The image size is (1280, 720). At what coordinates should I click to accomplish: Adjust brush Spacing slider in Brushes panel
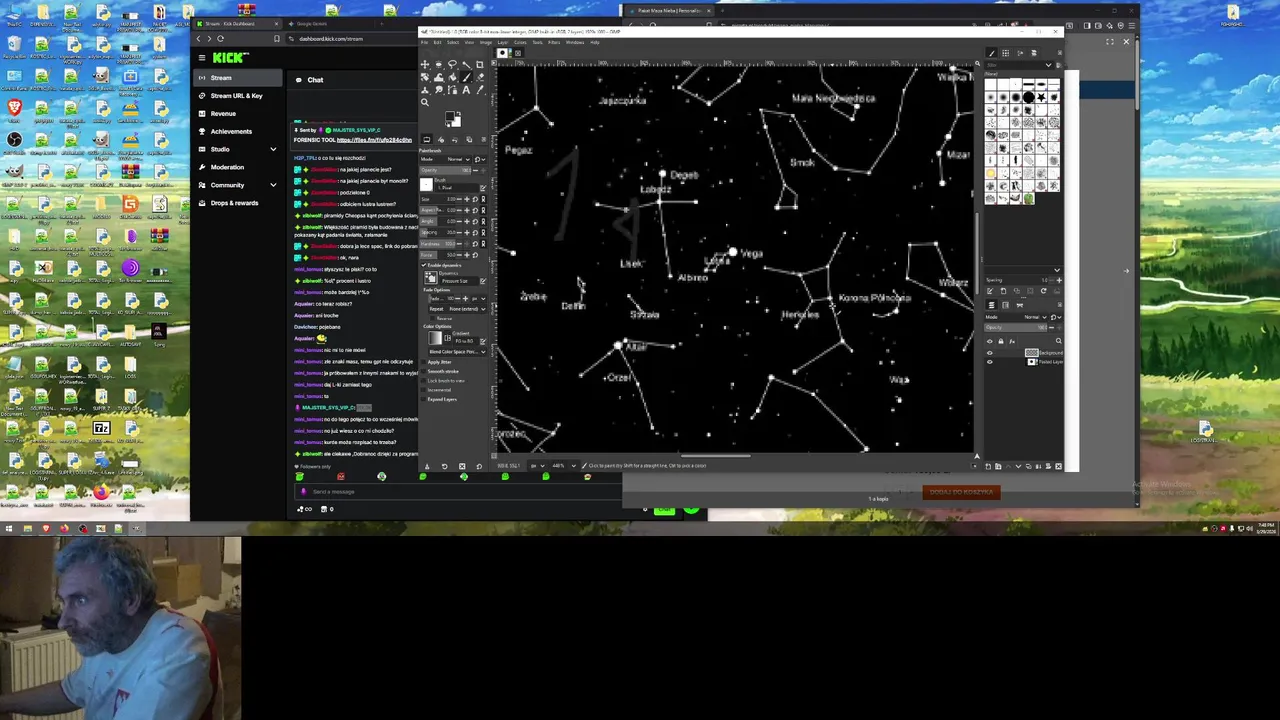1016,280
